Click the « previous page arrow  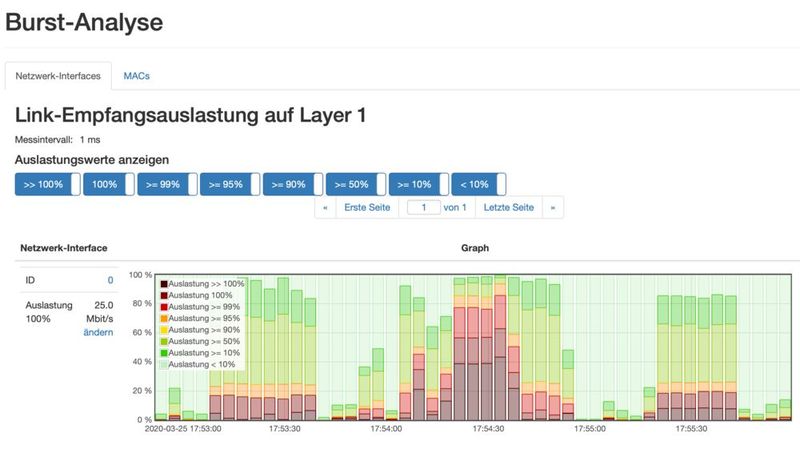point(326,208)
